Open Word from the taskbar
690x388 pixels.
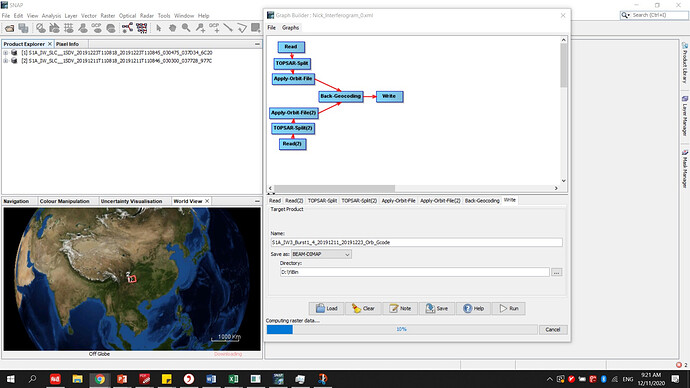coord(211,379)
